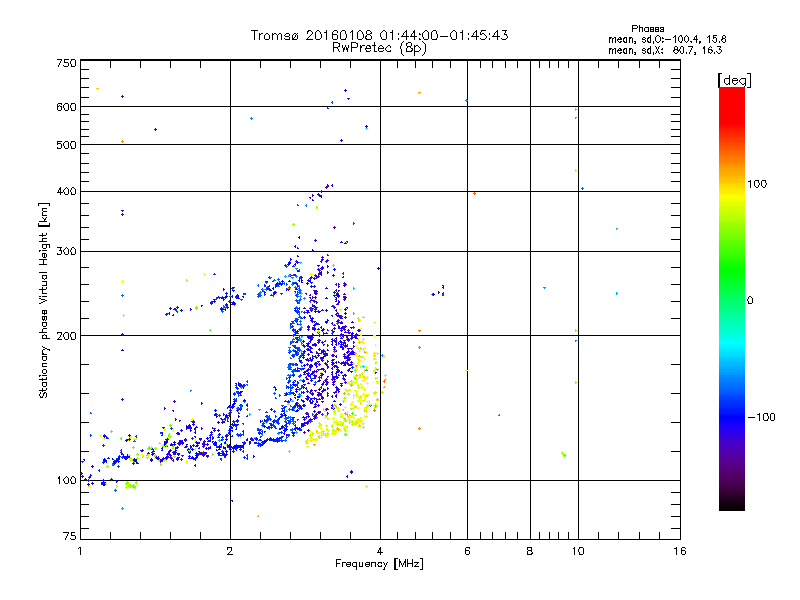Click the colorbar tick label '100'
The width and height of the screenshot is (800, 600).
click(x=757, y=184)
